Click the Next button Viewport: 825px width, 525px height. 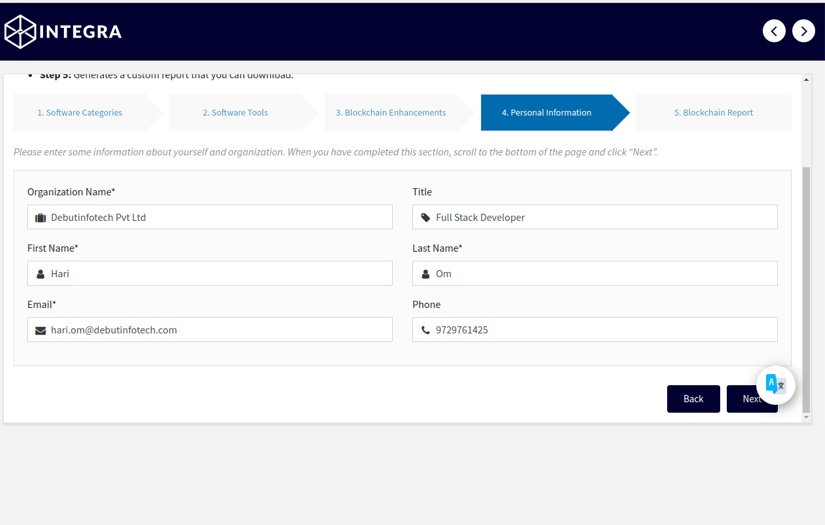pyautogui.click(x=752, y=399)
